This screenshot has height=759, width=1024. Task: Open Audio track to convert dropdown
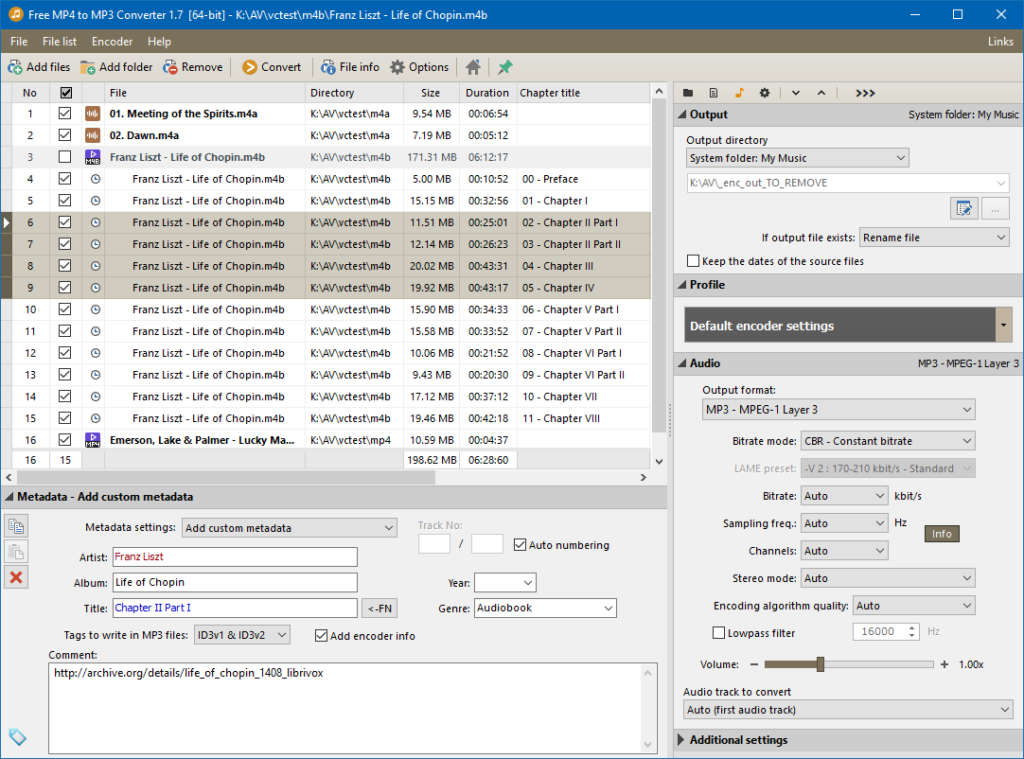848,710
